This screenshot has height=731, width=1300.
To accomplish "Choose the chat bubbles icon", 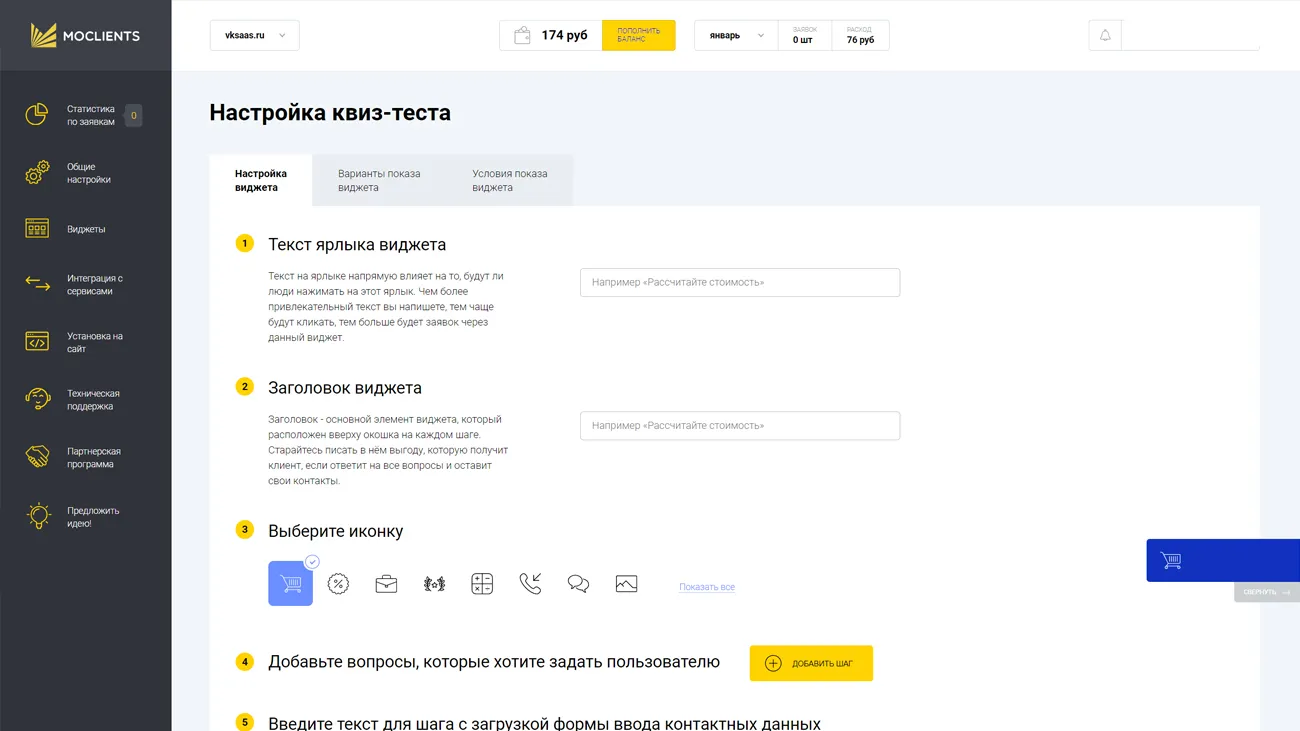I will (578, 584).
